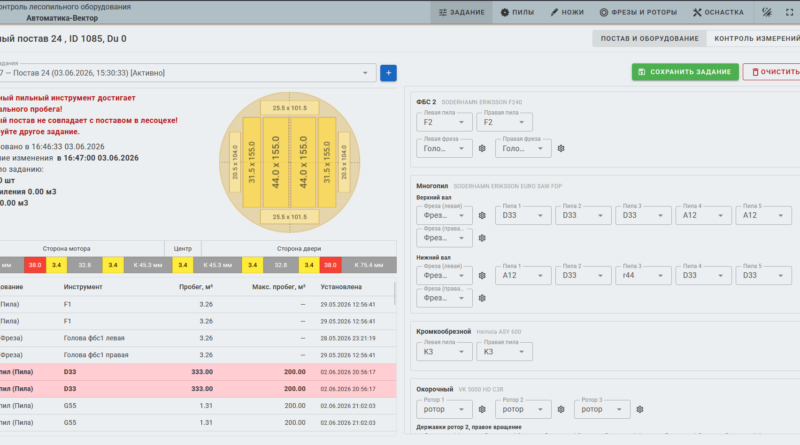
Task: Click gear icon for Верхний вал Фреза (левая)
Action: pos(482,215)
